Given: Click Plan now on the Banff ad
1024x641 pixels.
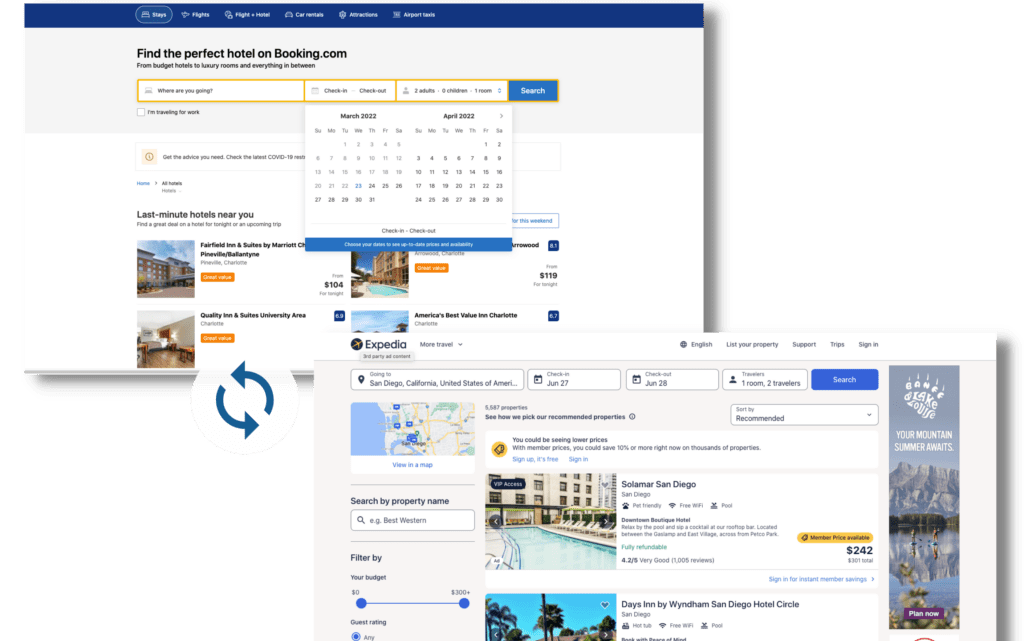Looking at the screenshot, I should (x=923, y=614).
